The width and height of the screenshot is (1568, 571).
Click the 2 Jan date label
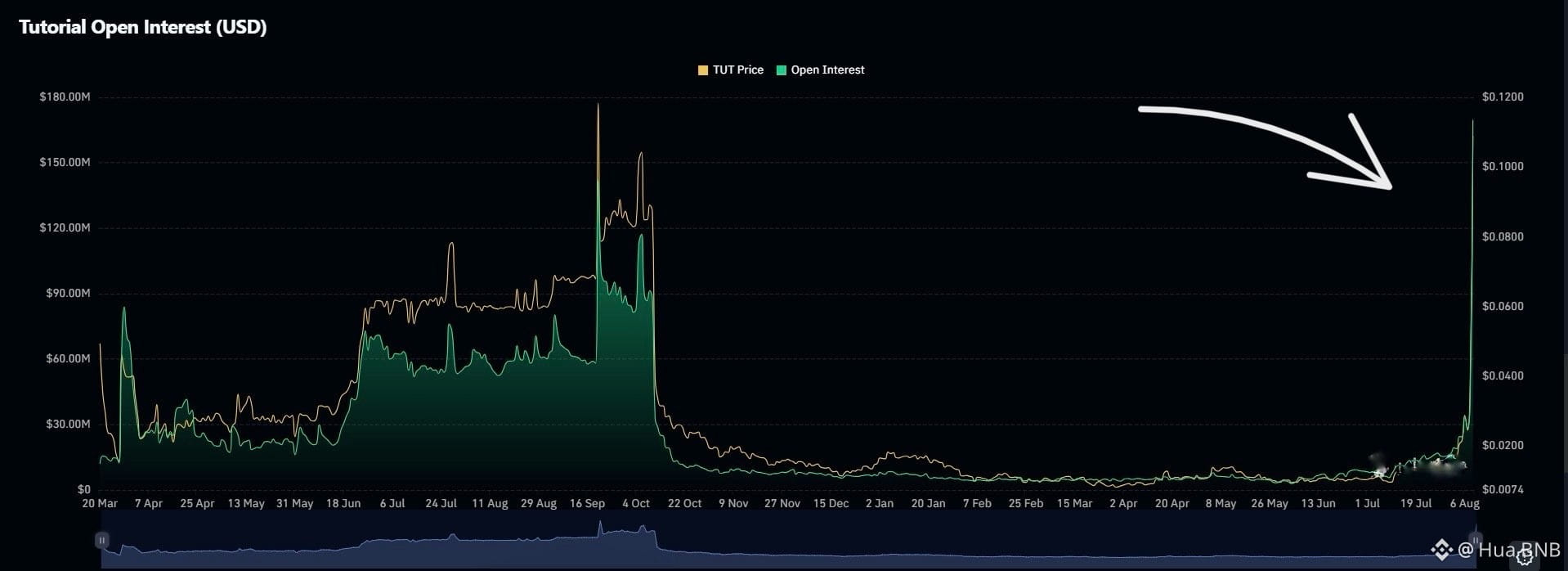coord(880,504)
